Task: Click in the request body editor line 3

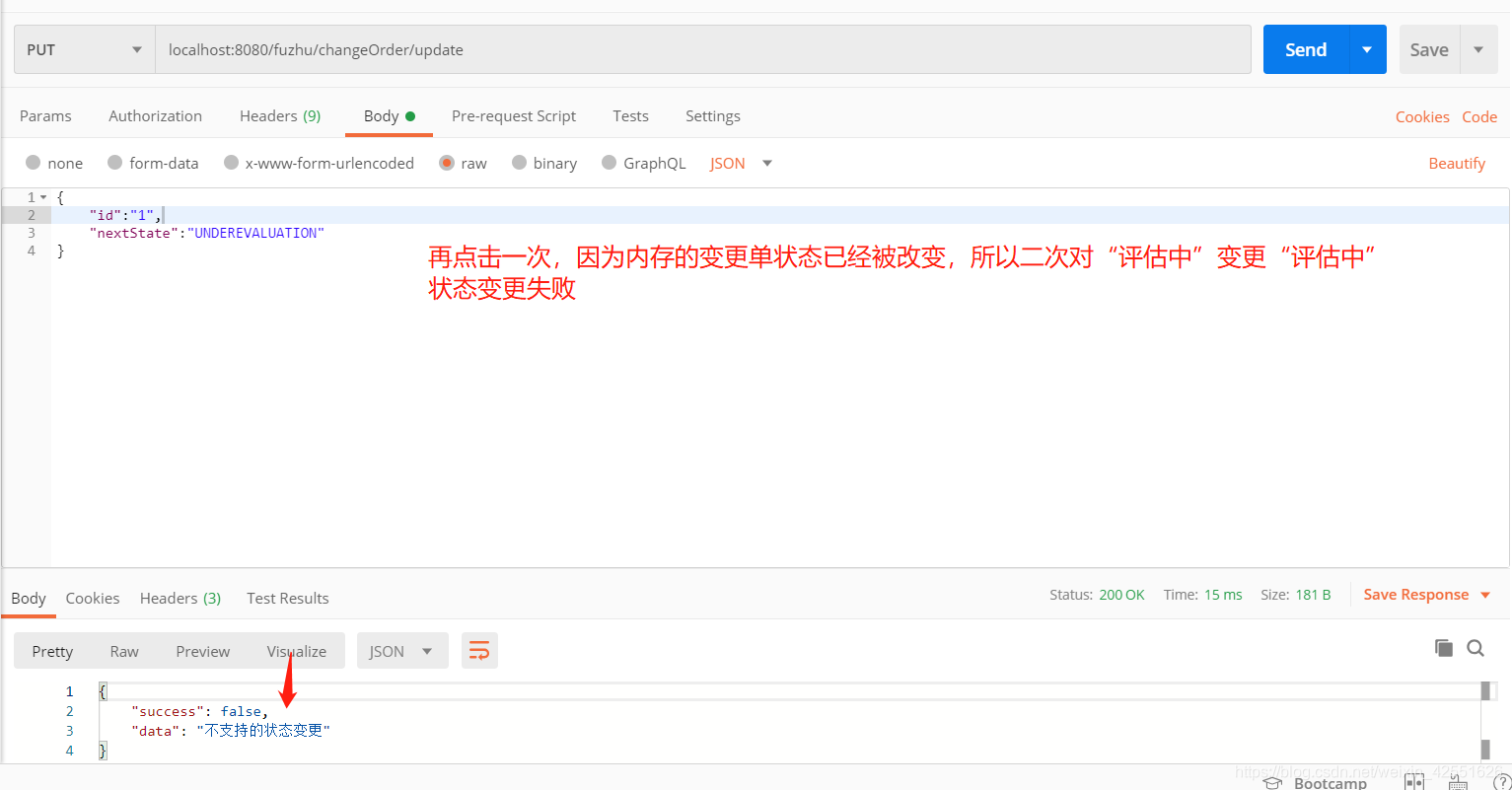Action: pos(779,233)
